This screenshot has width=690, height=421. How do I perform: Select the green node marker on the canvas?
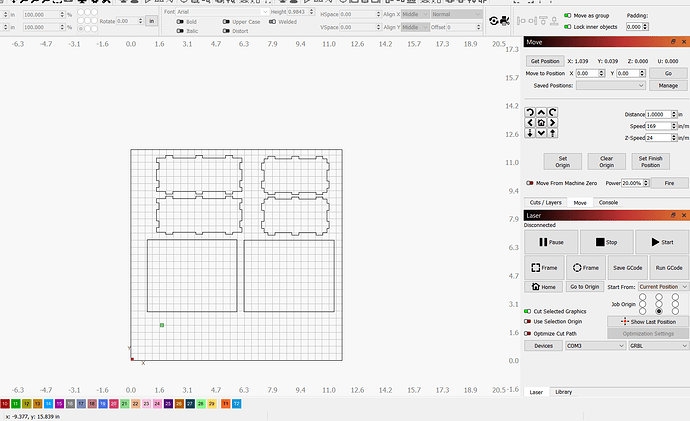pos(162,325)
